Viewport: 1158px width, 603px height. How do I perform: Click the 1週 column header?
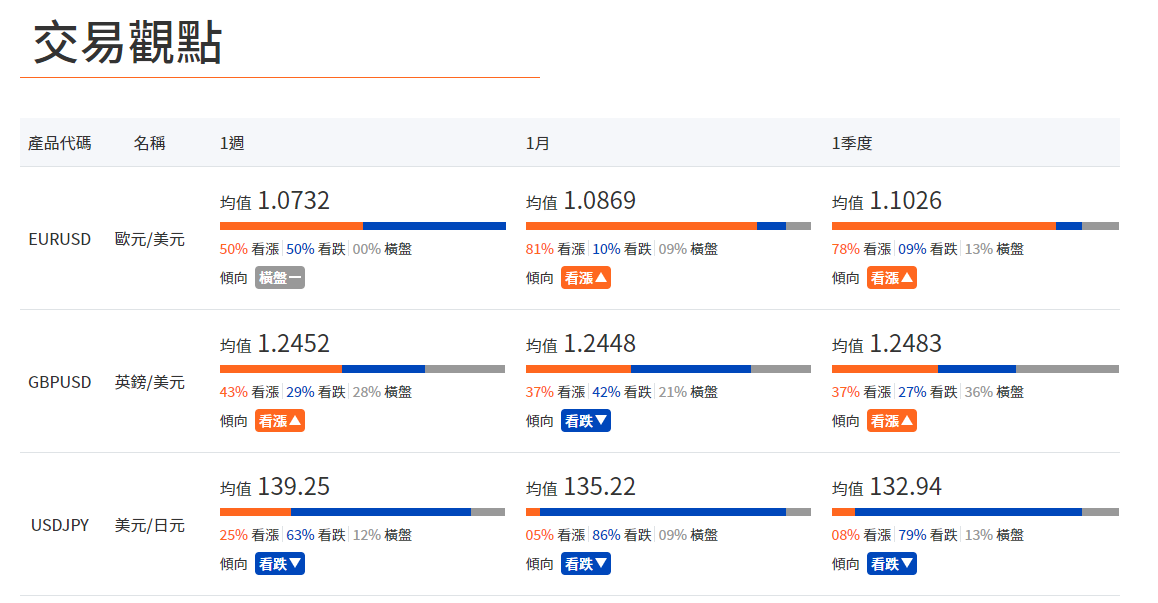pyautogui.click(x=232, y=143)
